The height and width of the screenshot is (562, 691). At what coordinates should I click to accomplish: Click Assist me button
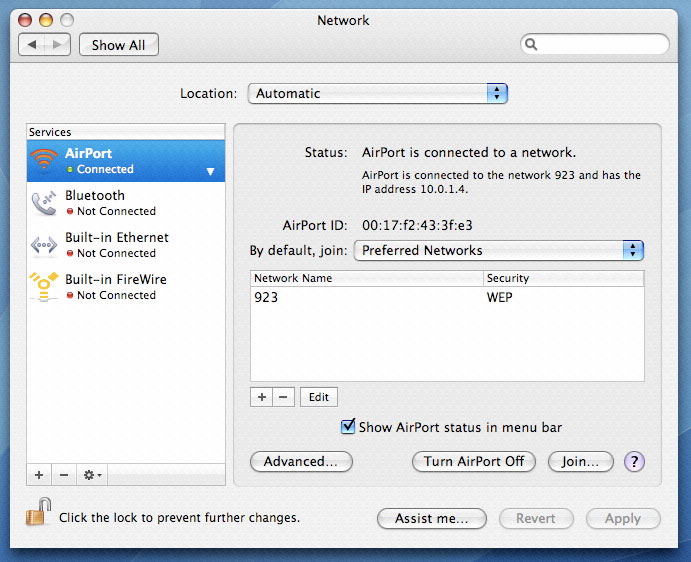[x=431, y=518]
